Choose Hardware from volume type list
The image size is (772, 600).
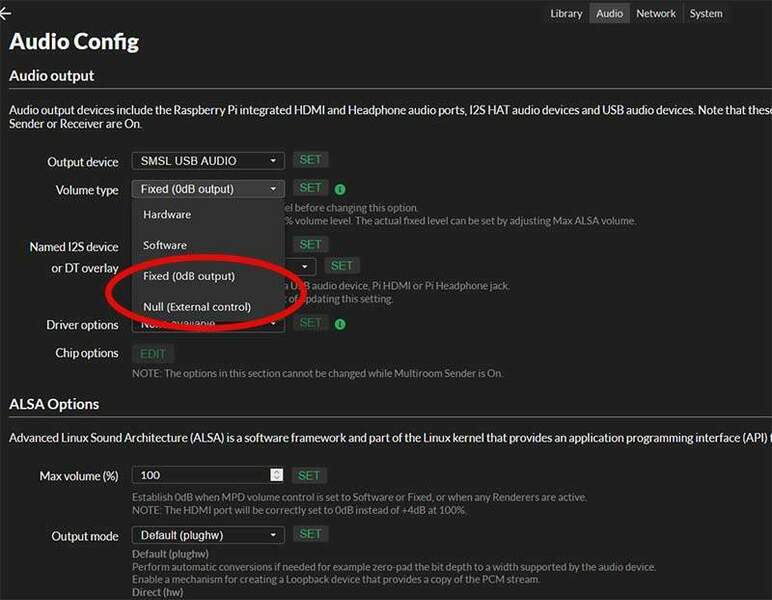167,215
